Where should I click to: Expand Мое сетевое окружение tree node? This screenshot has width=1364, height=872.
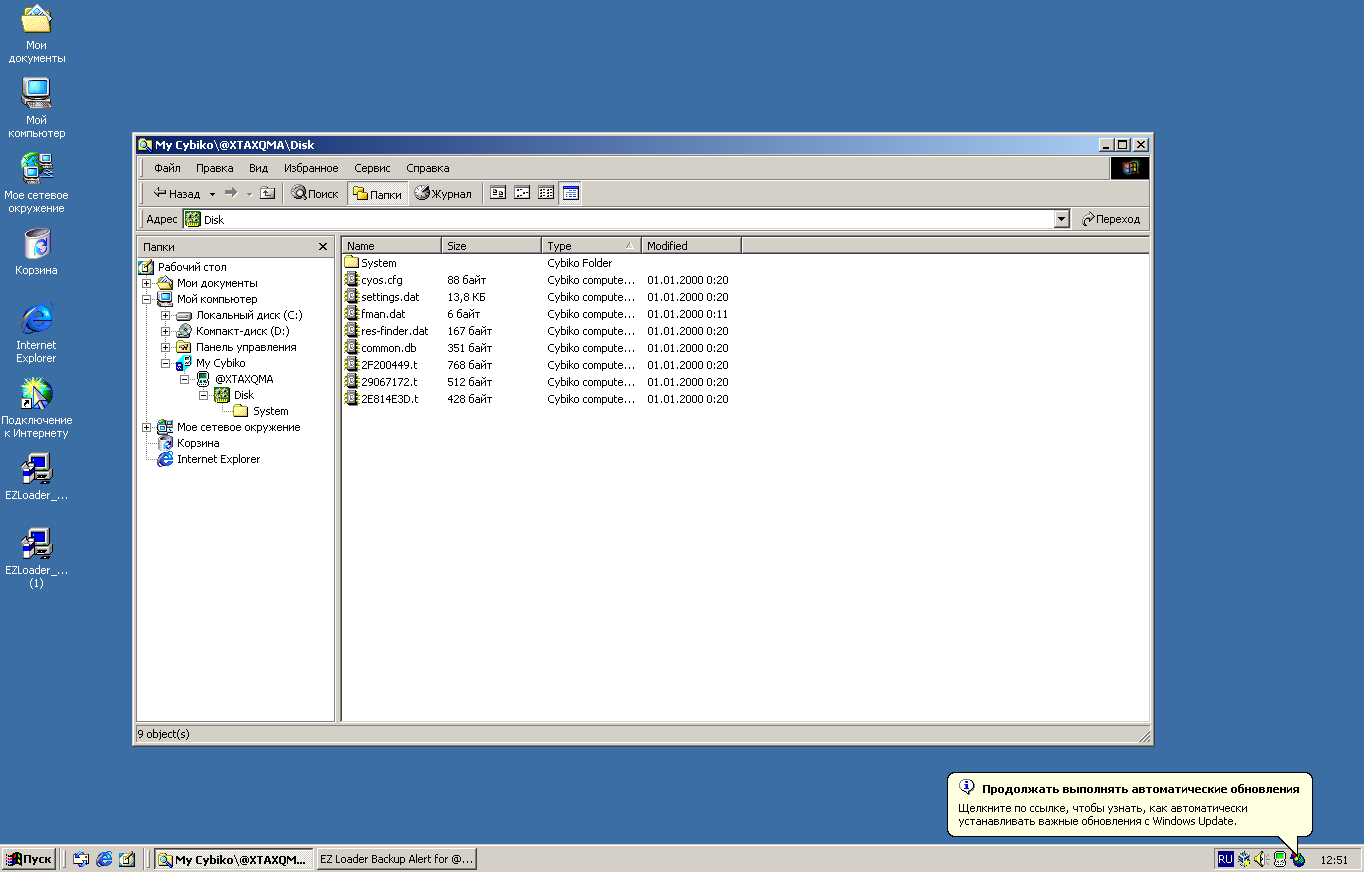click(146, 427)
